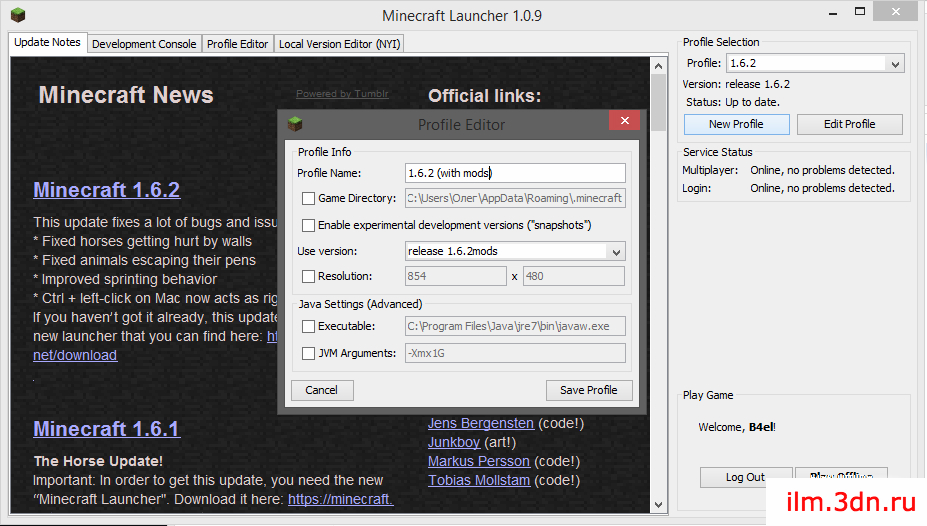Minimize the Minecraft Launcher window
Viewport: 927px width, 526px height.
(x=833, y=13)
